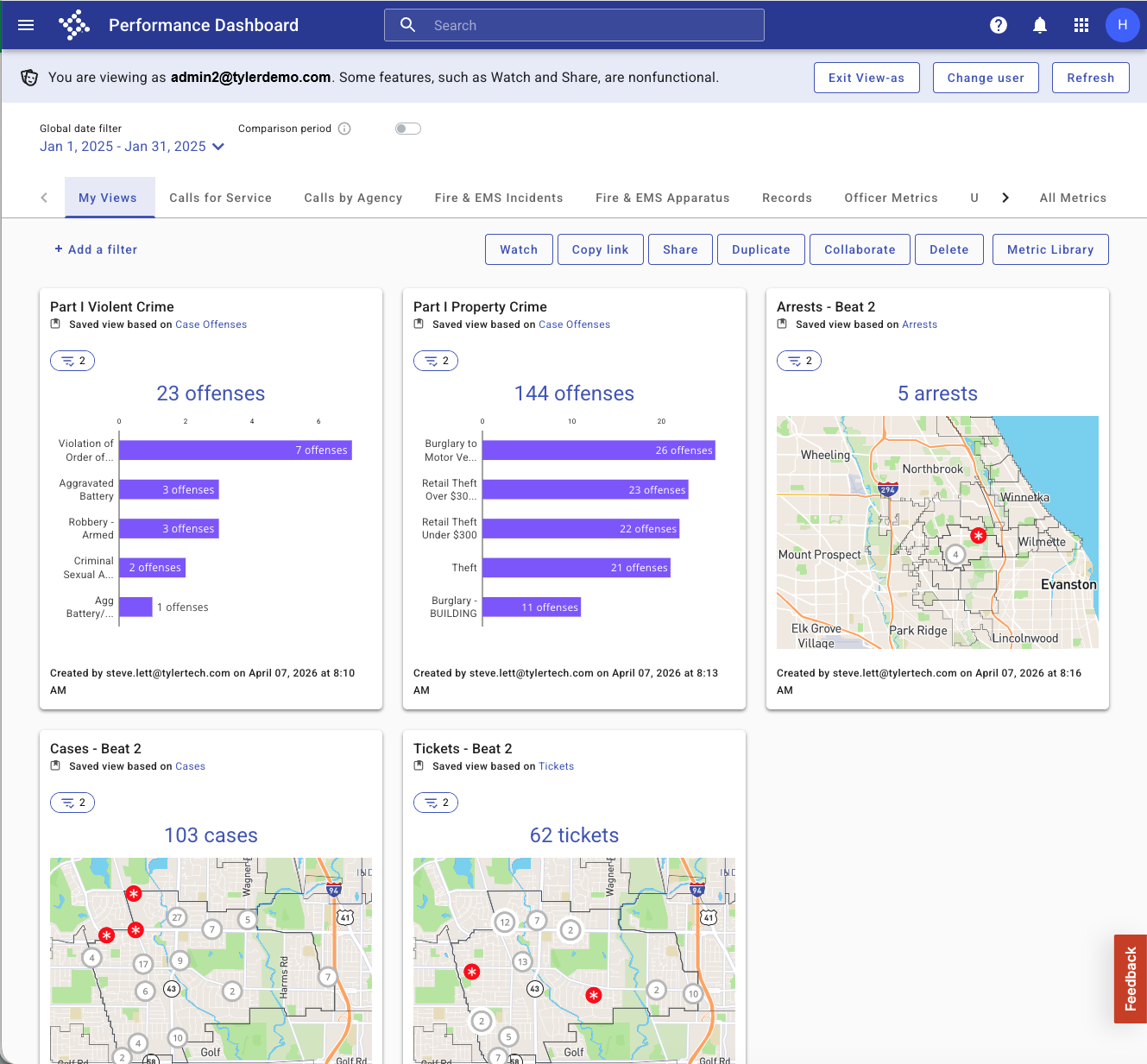Click the 7 offenses Violation of Order bar
This screenshot has height=1064, width=1147.
pos(236,450)
